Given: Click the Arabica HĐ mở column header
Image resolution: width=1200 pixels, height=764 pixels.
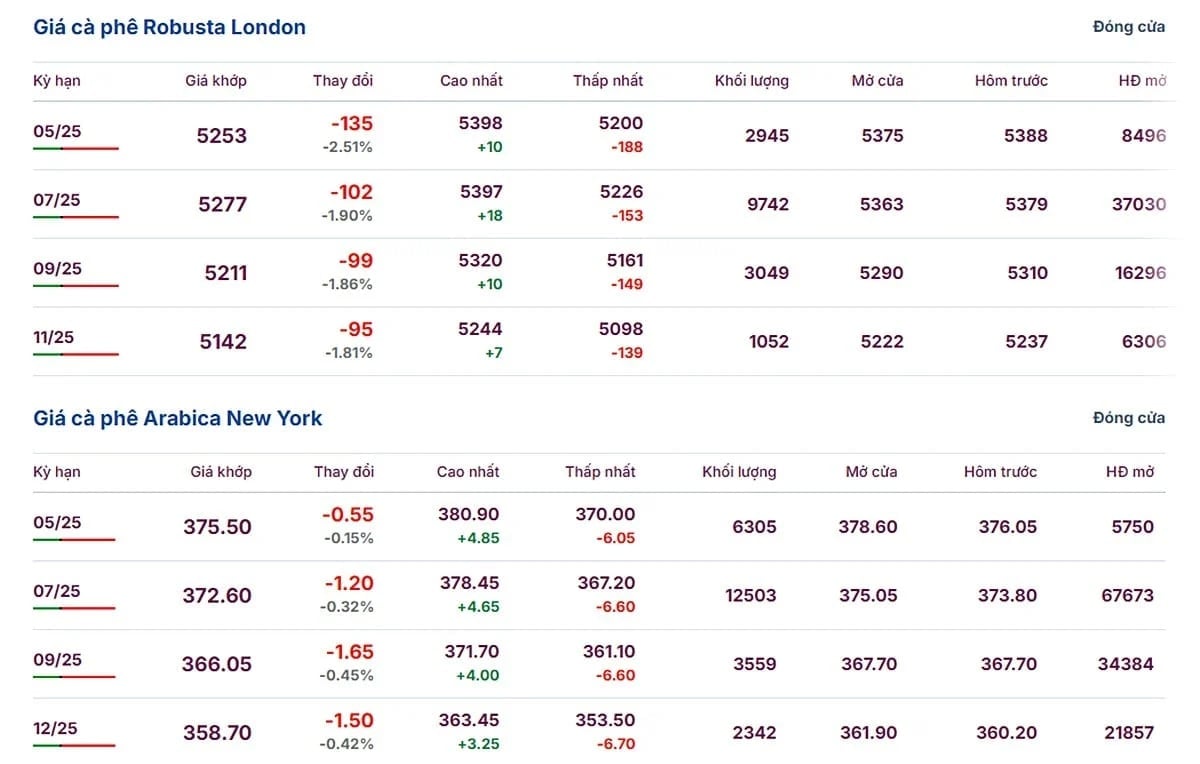Looking at the screenshot, I should pyautogui.click(x=1129, y=471).
